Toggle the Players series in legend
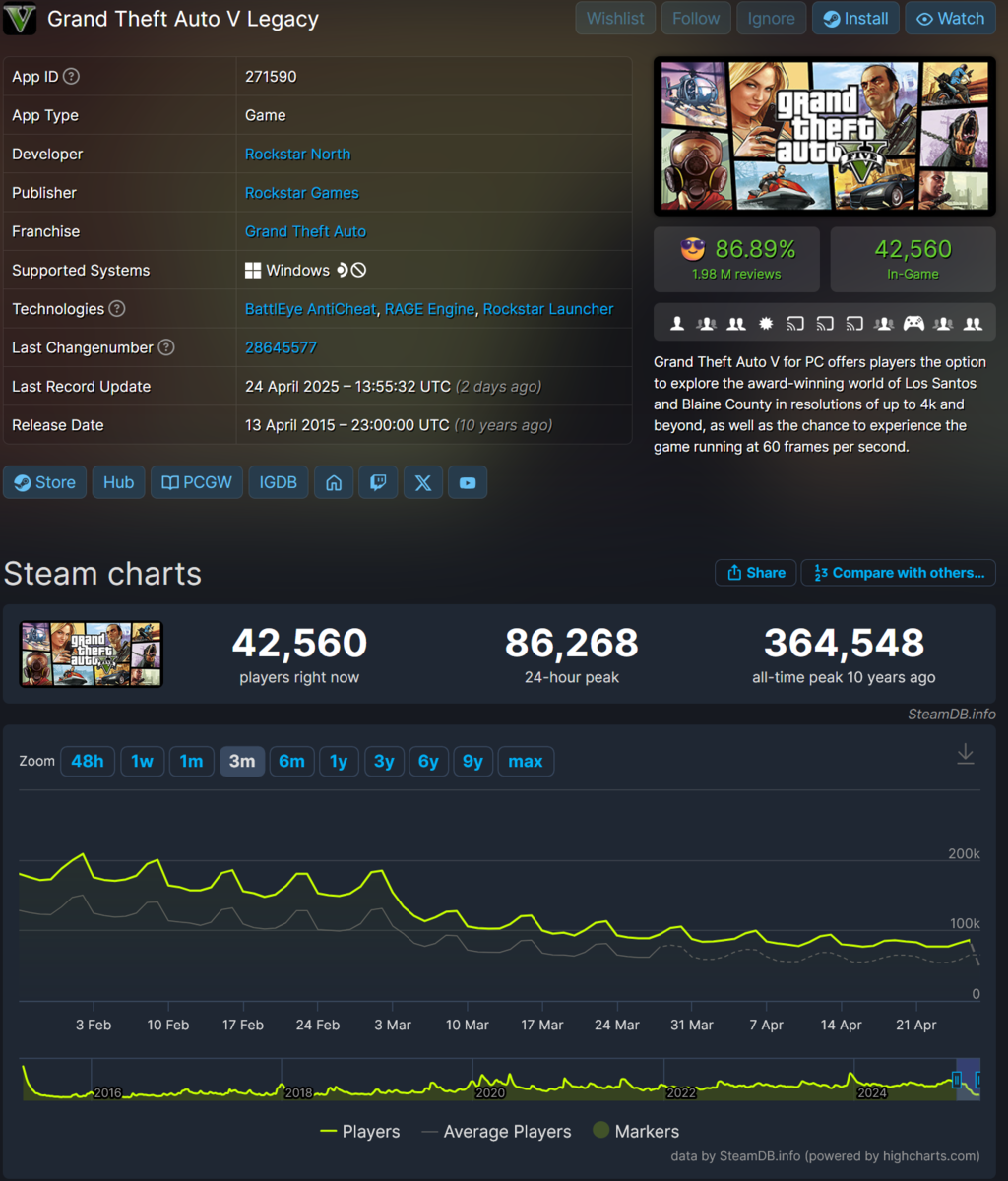Viewport: 1008px width, 1181px height. pyautogui.click(x=360, y=1132)
